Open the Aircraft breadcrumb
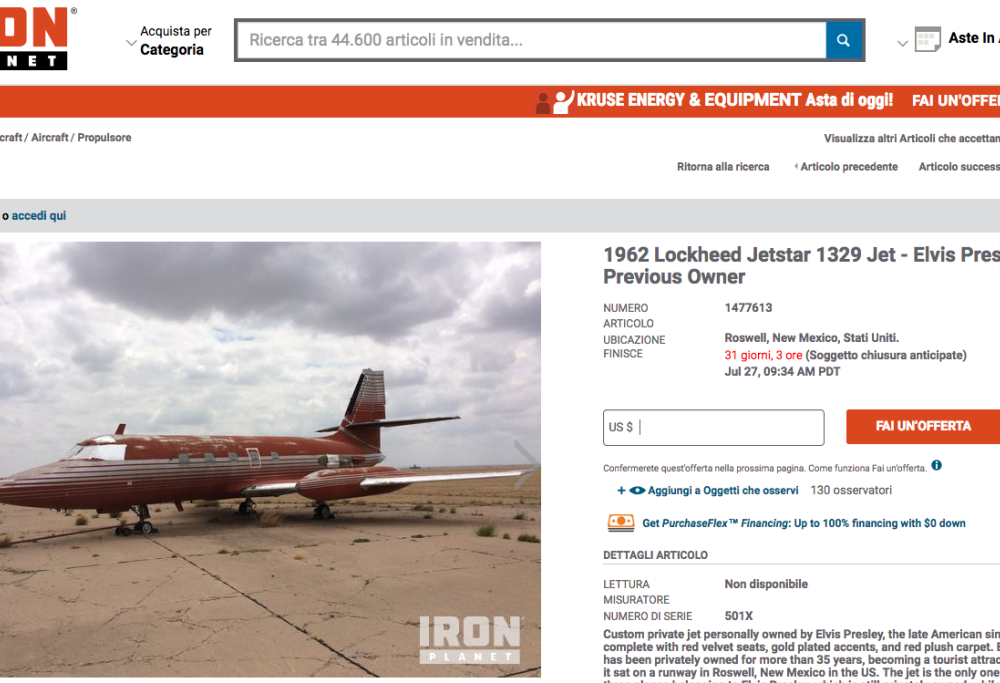 click(50, 137)
